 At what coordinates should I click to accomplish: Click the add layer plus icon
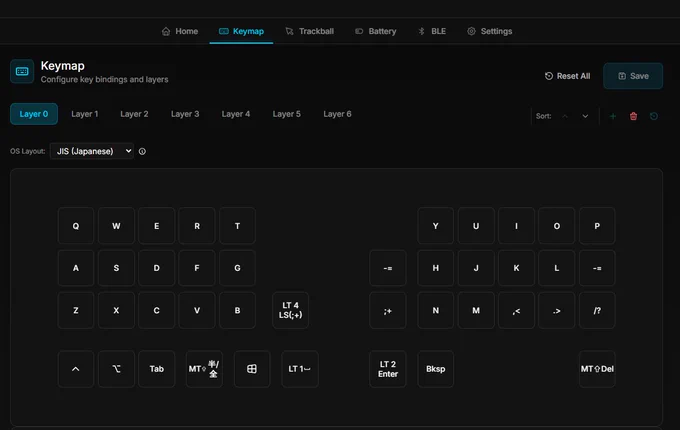[612, 116]
